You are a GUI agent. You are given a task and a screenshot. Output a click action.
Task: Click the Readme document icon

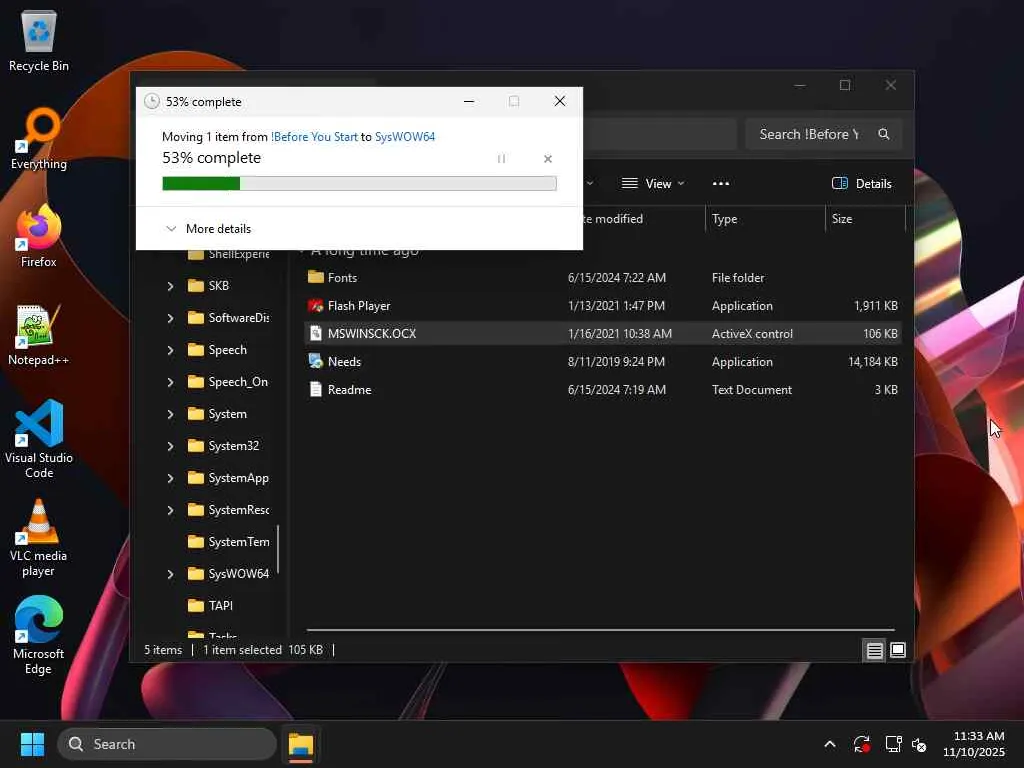tap(316, 389)
